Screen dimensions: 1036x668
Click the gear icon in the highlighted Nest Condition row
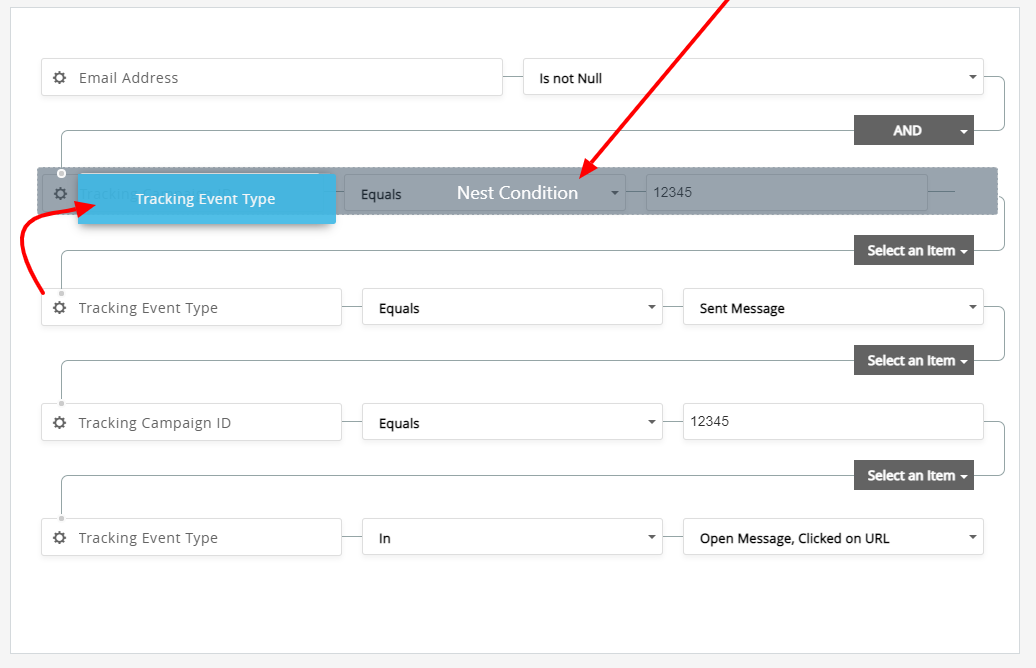click(59, 193)
